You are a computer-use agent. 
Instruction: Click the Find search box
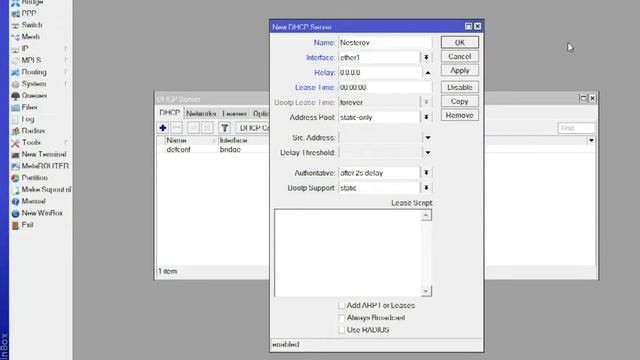tap(576, 128)
